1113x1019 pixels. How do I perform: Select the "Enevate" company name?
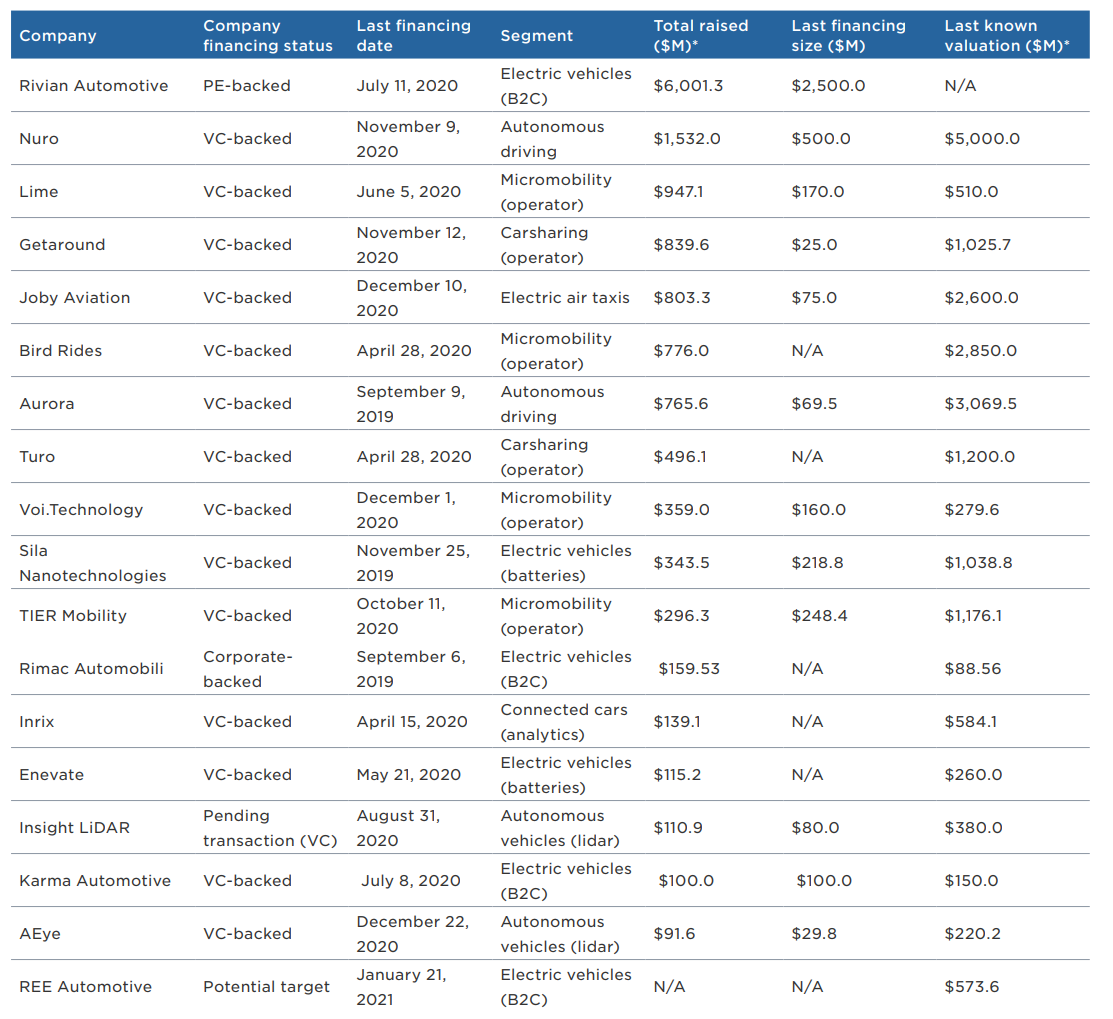[x=51, y=775]
